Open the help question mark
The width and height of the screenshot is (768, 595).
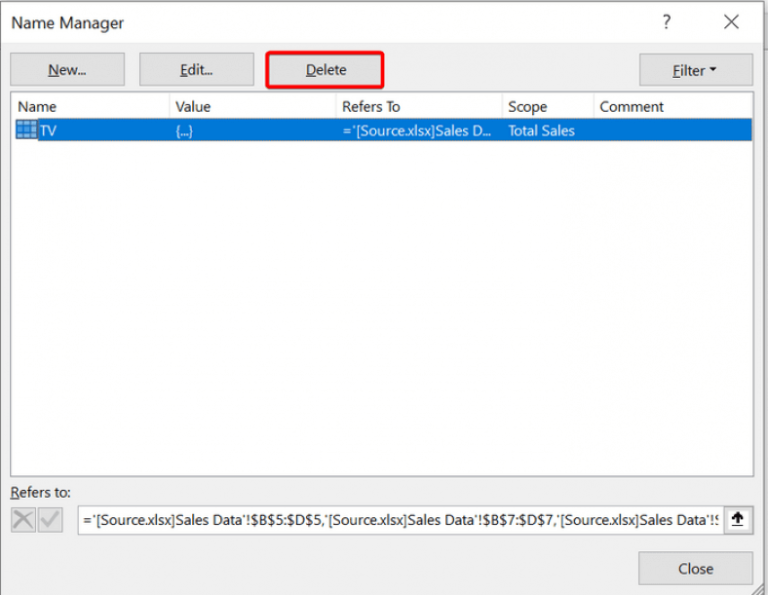[x=667, y=22]
